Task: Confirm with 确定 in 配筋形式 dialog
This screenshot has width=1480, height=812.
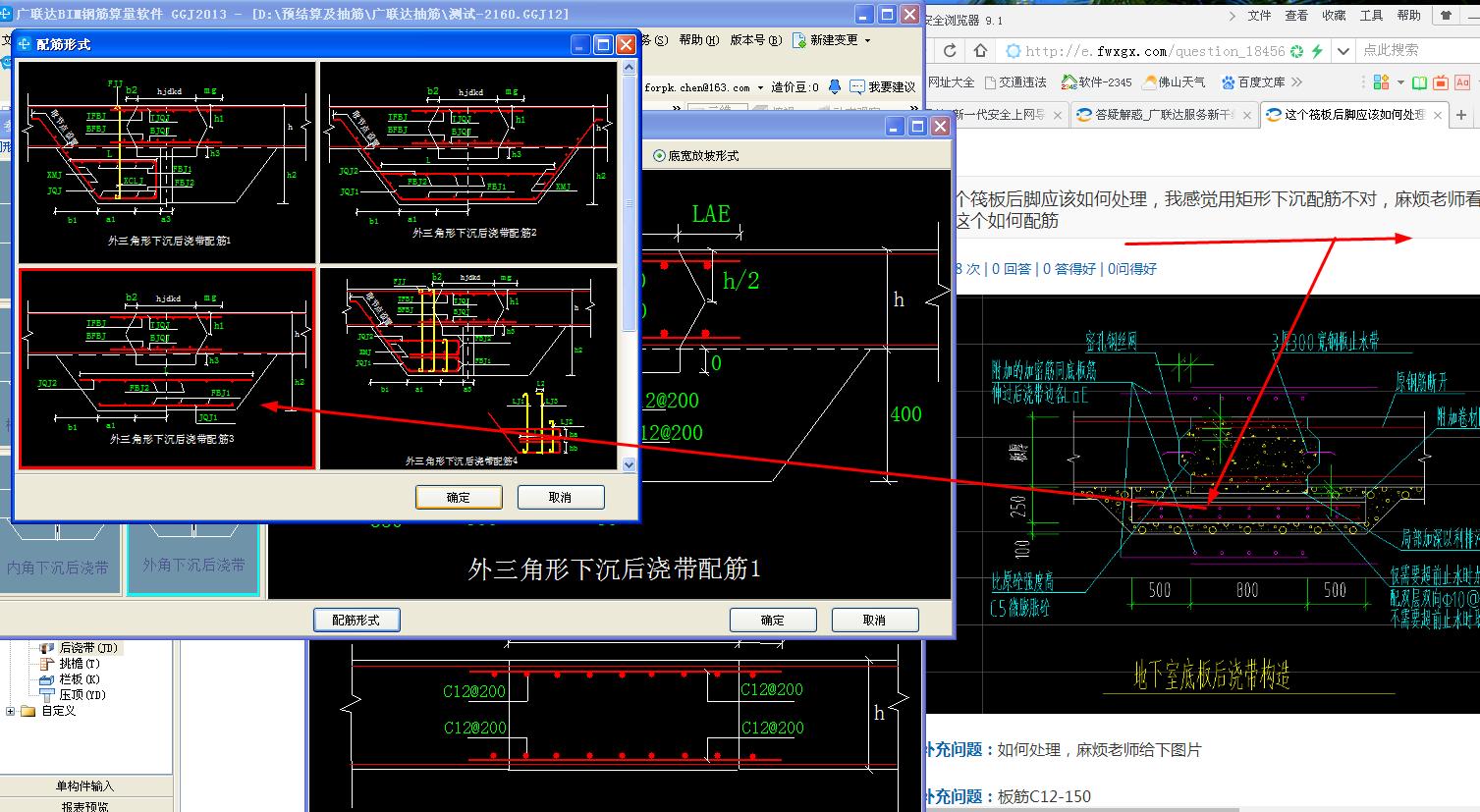Action: (x=459, y=497)
